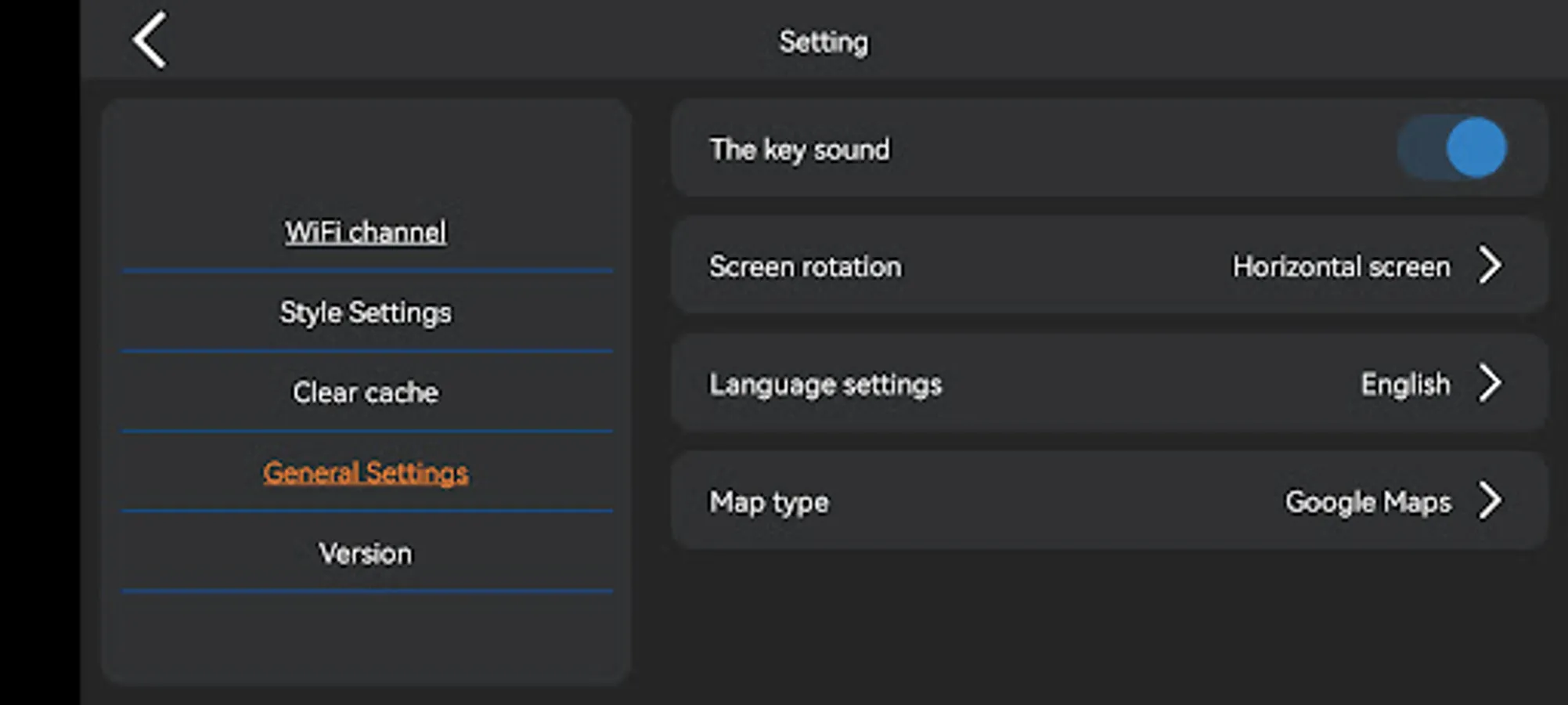Click the key sound label text
1568x705 pixels.
tap(799, 150)
